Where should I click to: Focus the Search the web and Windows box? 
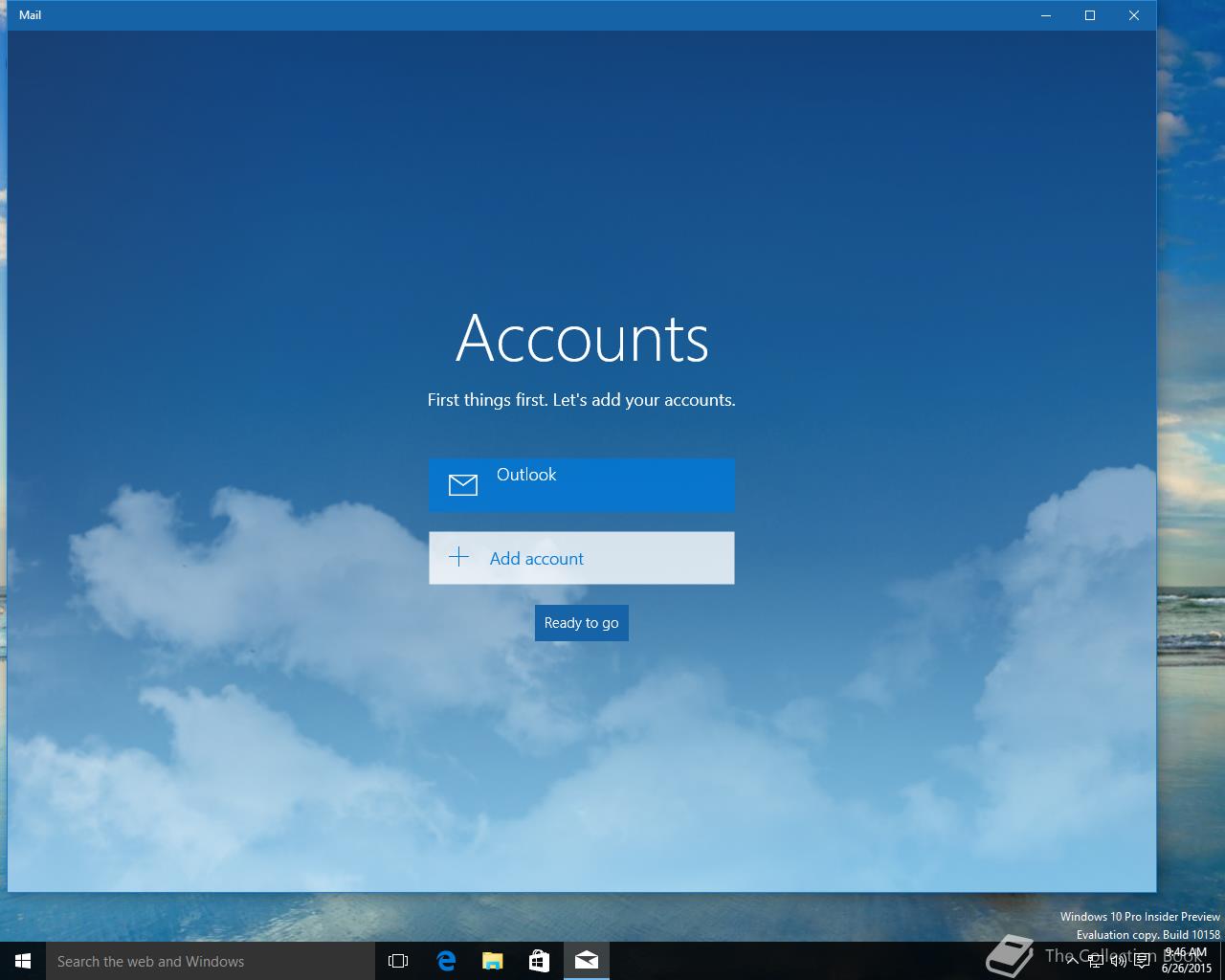tap(211, 961)
